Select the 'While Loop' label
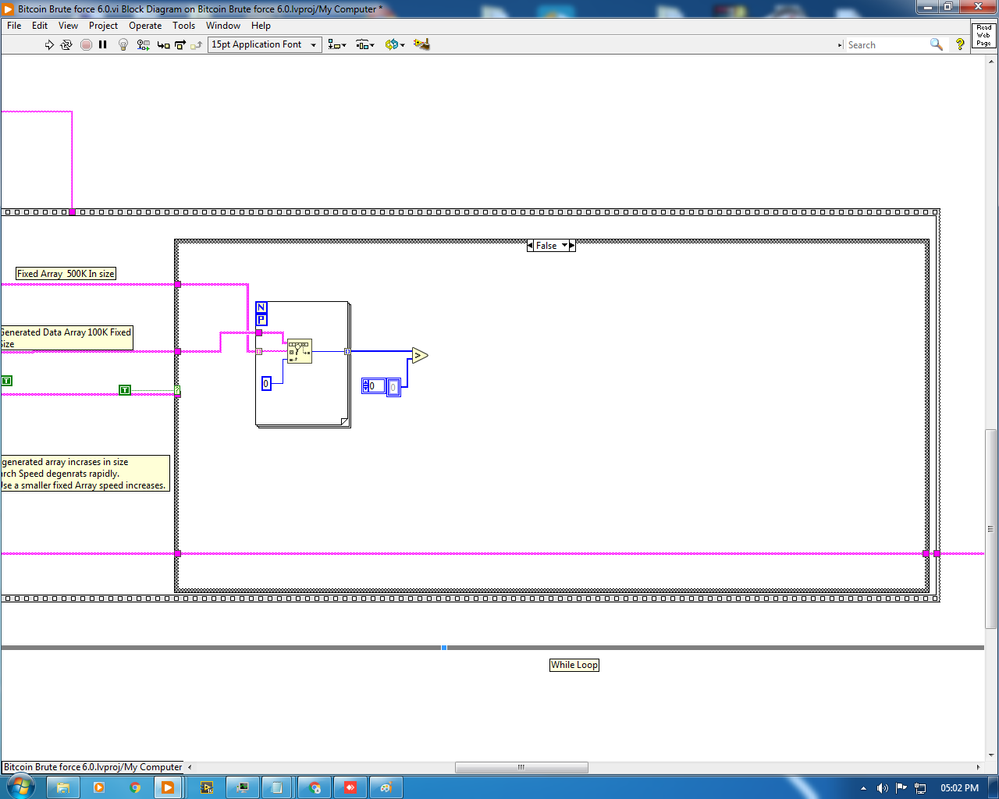 click(x=574, y=665)
